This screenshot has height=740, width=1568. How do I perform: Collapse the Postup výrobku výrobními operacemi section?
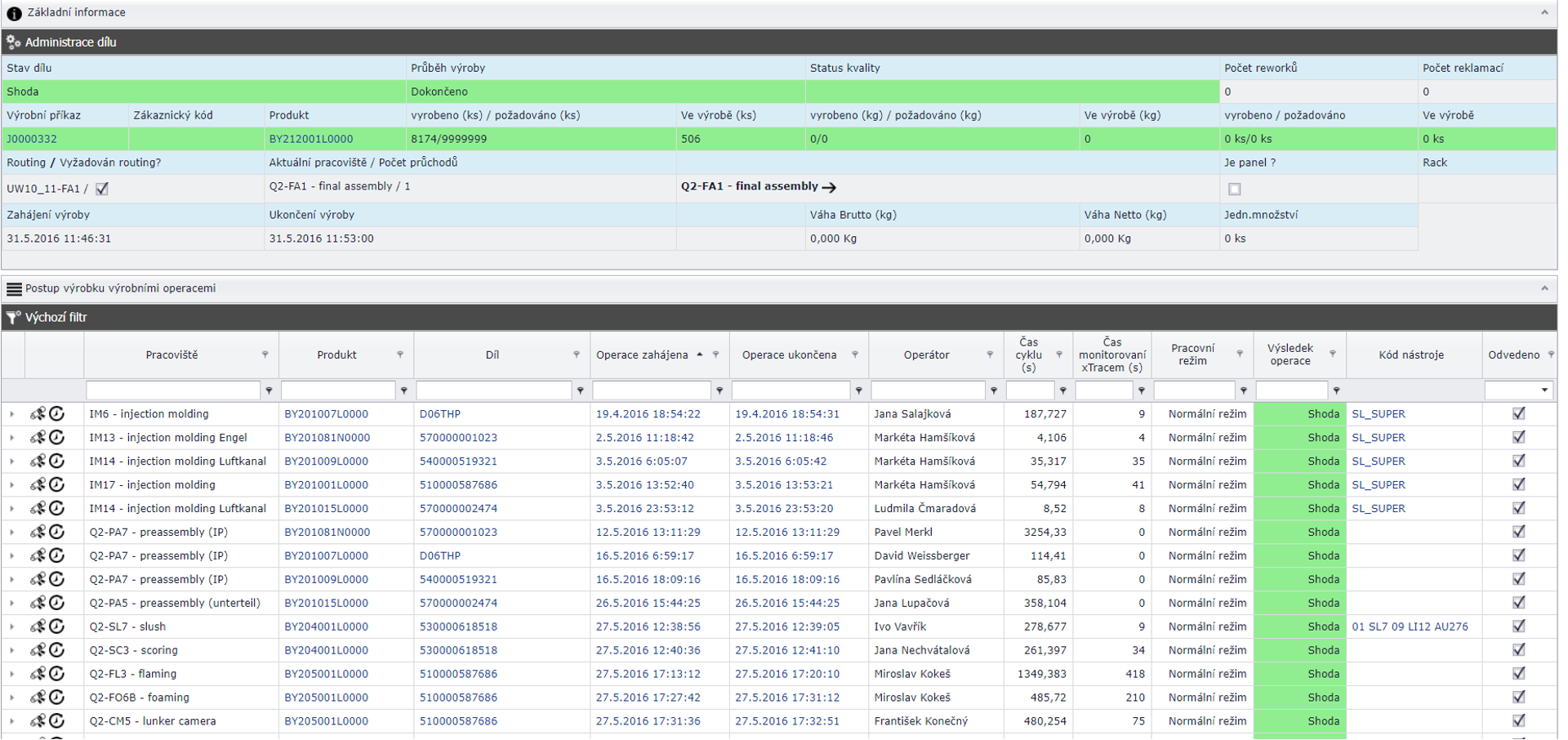point(1543,288)
